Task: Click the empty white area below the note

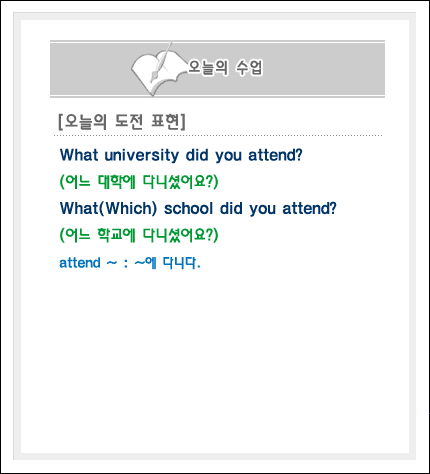Action: [215, 360]
